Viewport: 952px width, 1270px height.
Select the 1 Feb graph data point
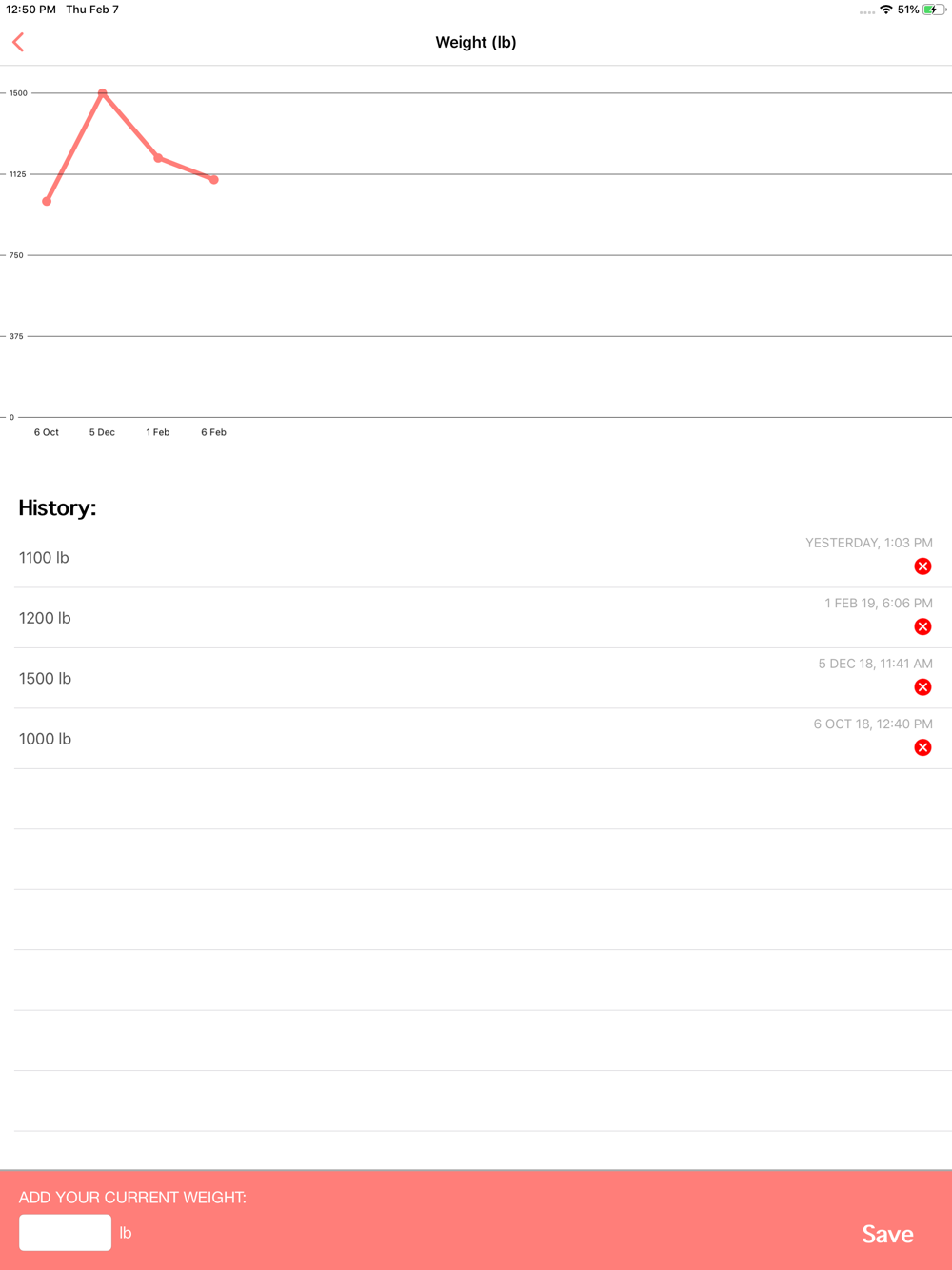(x=158, y=158)
